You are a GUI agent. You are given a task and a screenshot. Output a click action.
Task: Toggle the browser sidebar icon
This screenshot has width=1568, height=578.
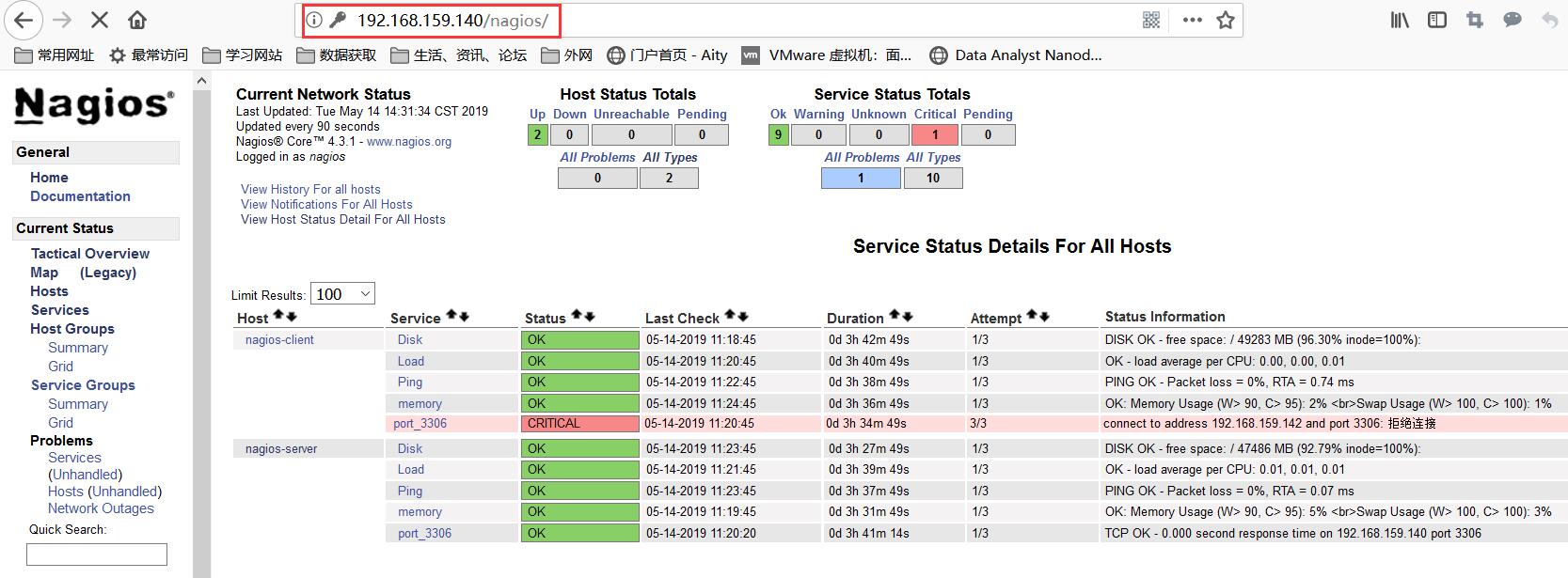(x=1437, y=20)
